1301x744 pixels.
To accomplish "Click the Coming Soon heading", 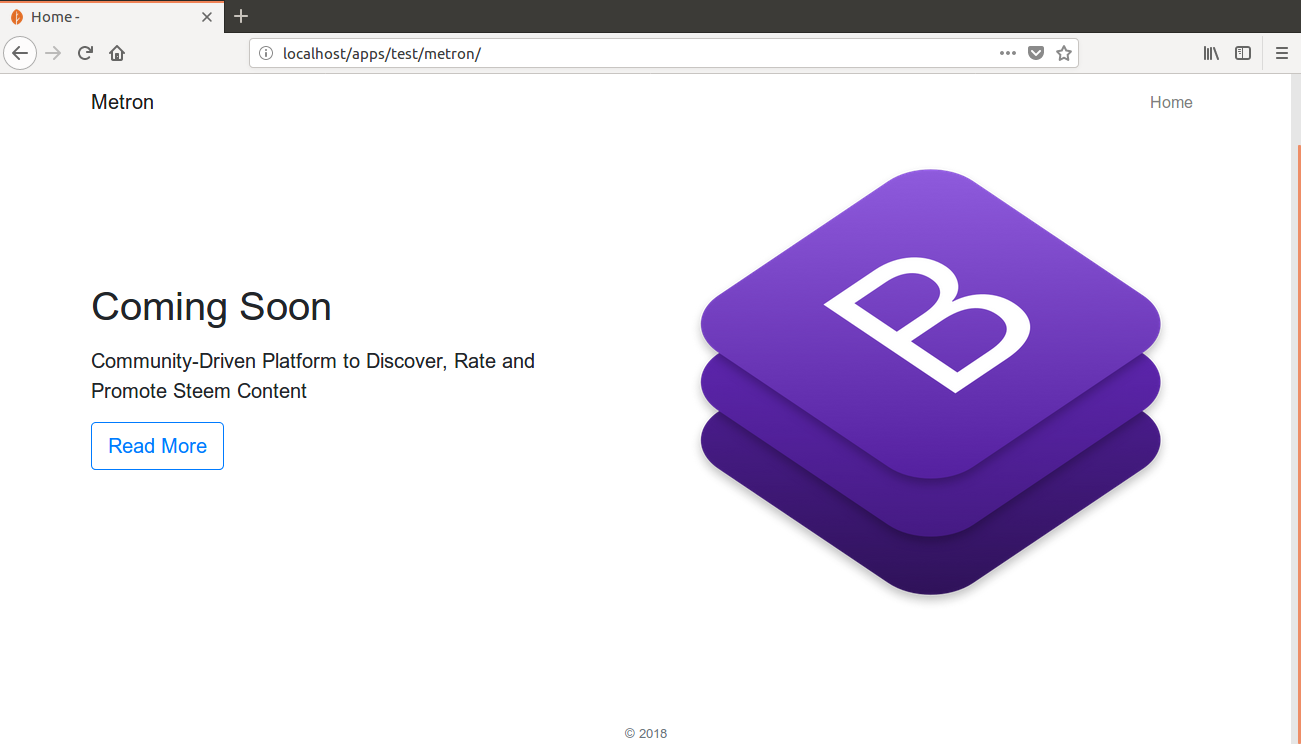I will coord(211,306).
